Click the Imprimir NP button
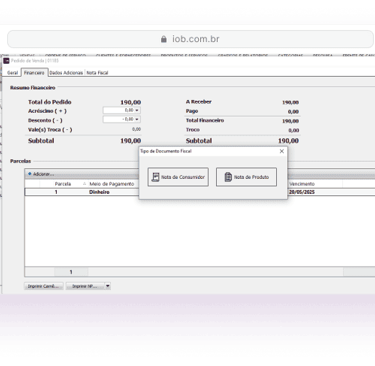This screenshot has width=375, height=366. (x=85, y=286)
